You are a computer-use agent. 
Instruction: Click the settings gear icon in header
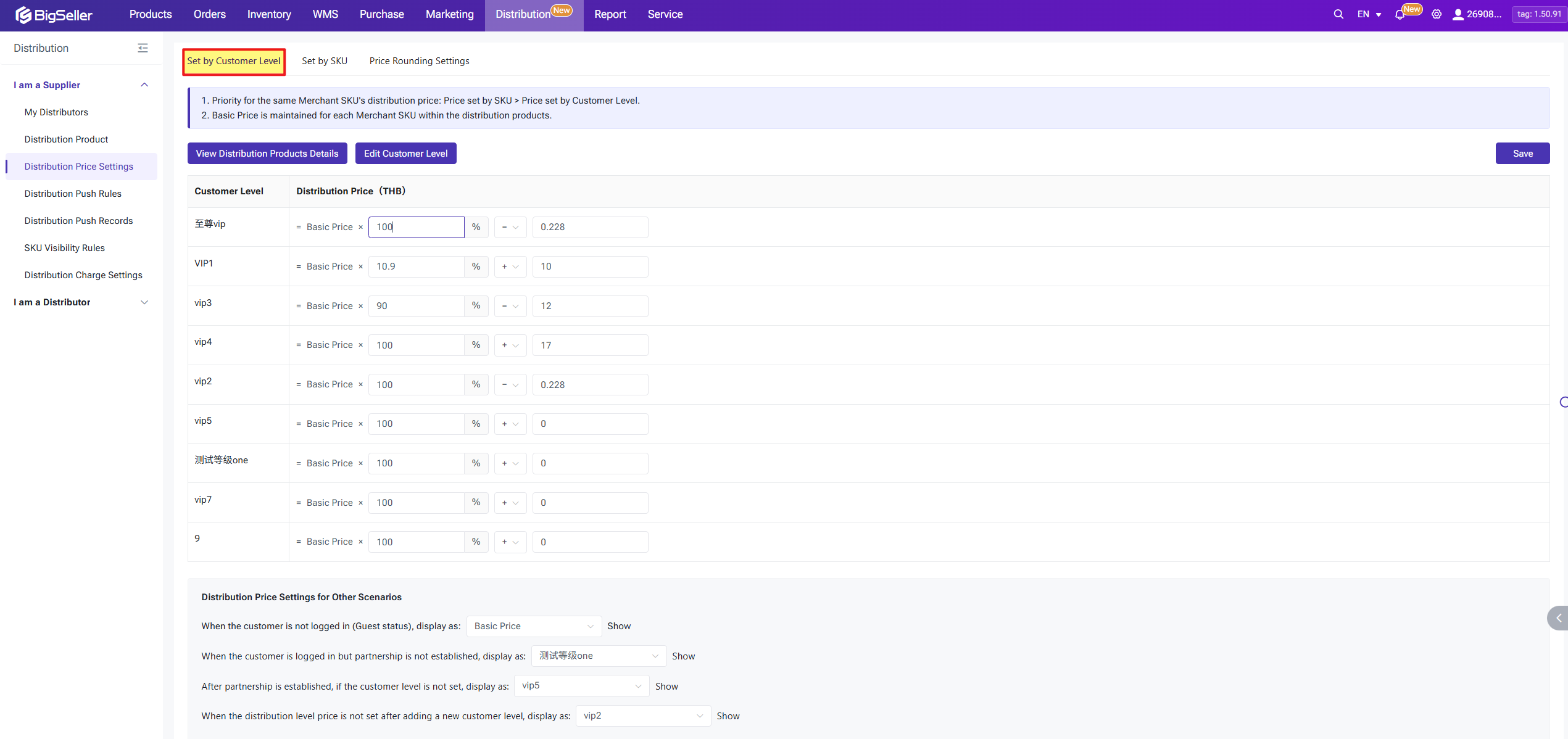1436,14
